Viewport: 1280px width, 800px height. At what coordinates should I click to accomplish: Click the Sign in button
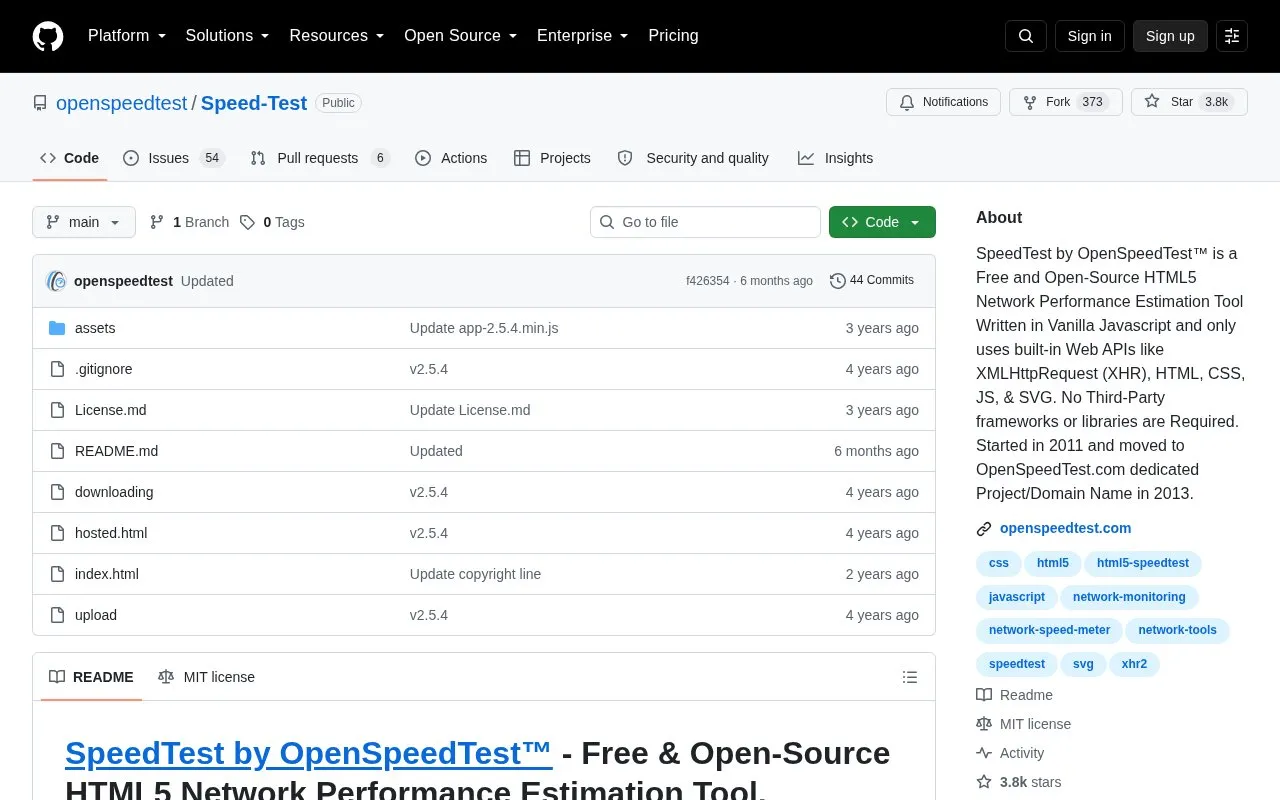click(1089, 36)
